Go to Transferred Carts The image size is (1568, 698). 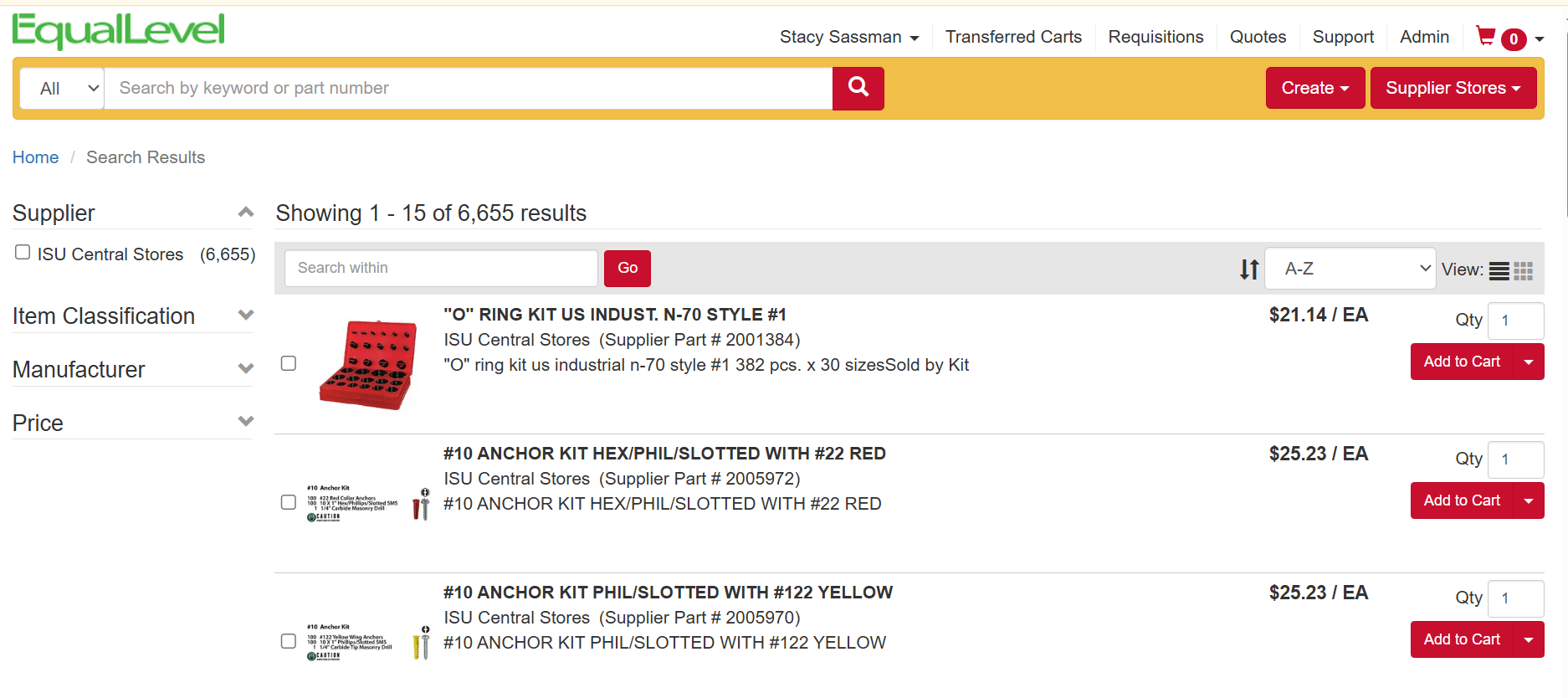click(x=1013, y=37)
